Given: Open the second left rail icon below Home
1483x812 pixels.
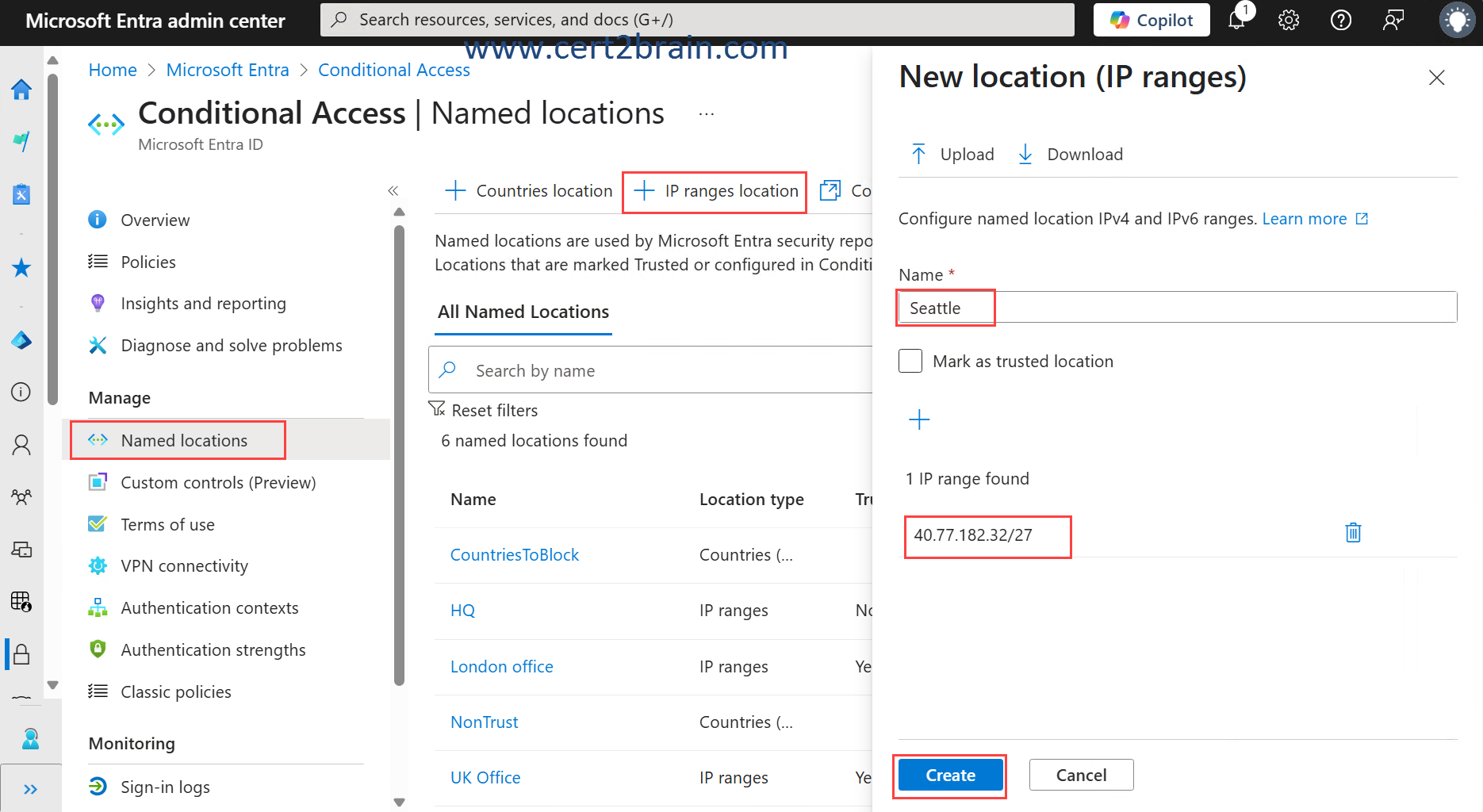Looking at the screenshot, I should pyautogui.click(x=21, y=141).
